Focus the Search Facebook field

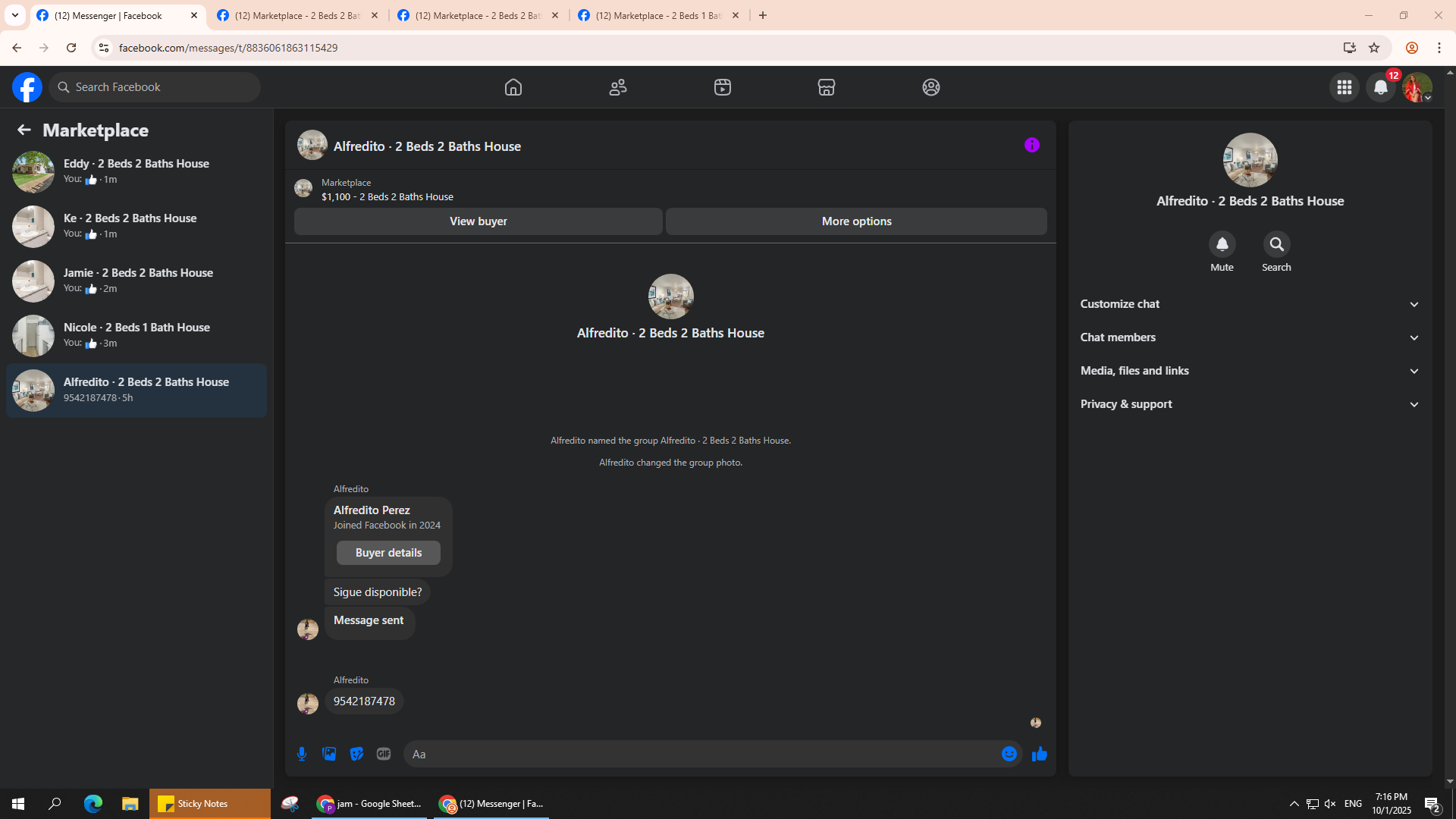click(155, 87)
